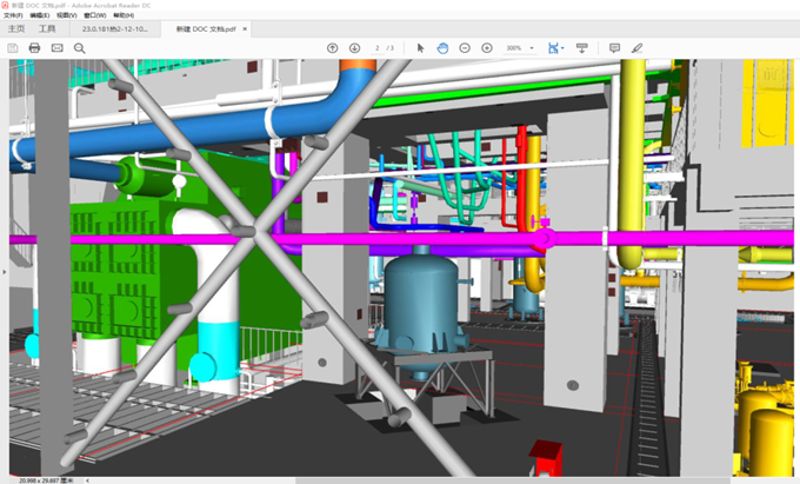The image size is (800, 484).
Task: Activate the hand pan tool
Action: [x=442, y=48]
